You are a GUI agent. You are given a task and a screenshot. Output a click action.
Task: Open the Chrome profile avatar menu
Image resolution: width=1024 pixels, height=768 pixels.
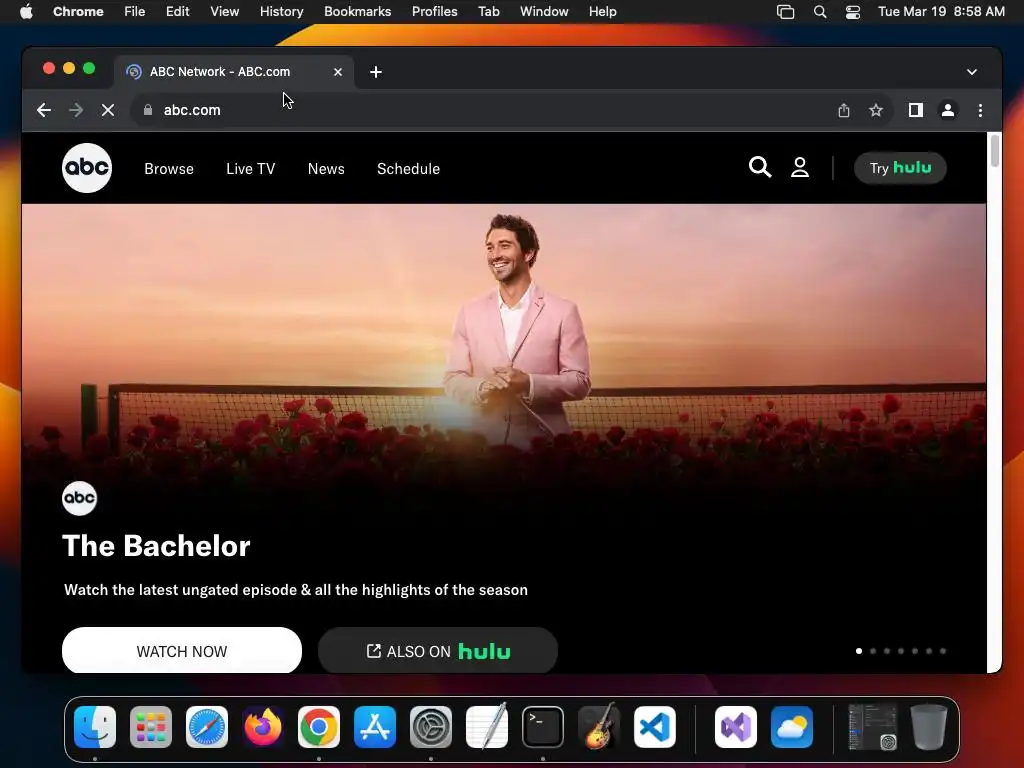coord(948,110)
